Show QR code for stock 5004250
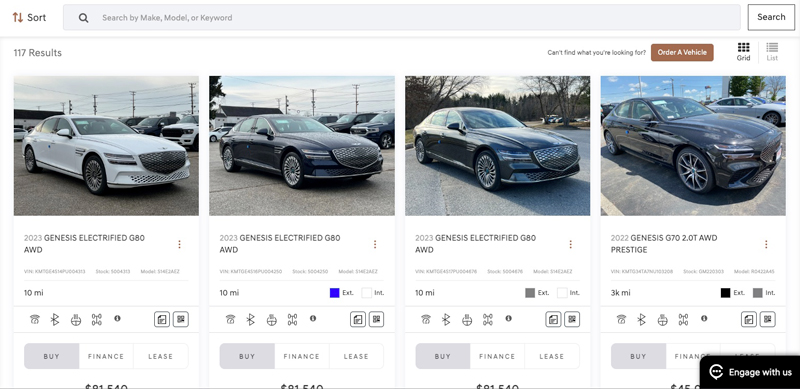Screen dimensions: 800x389 [x=377, y=319]
